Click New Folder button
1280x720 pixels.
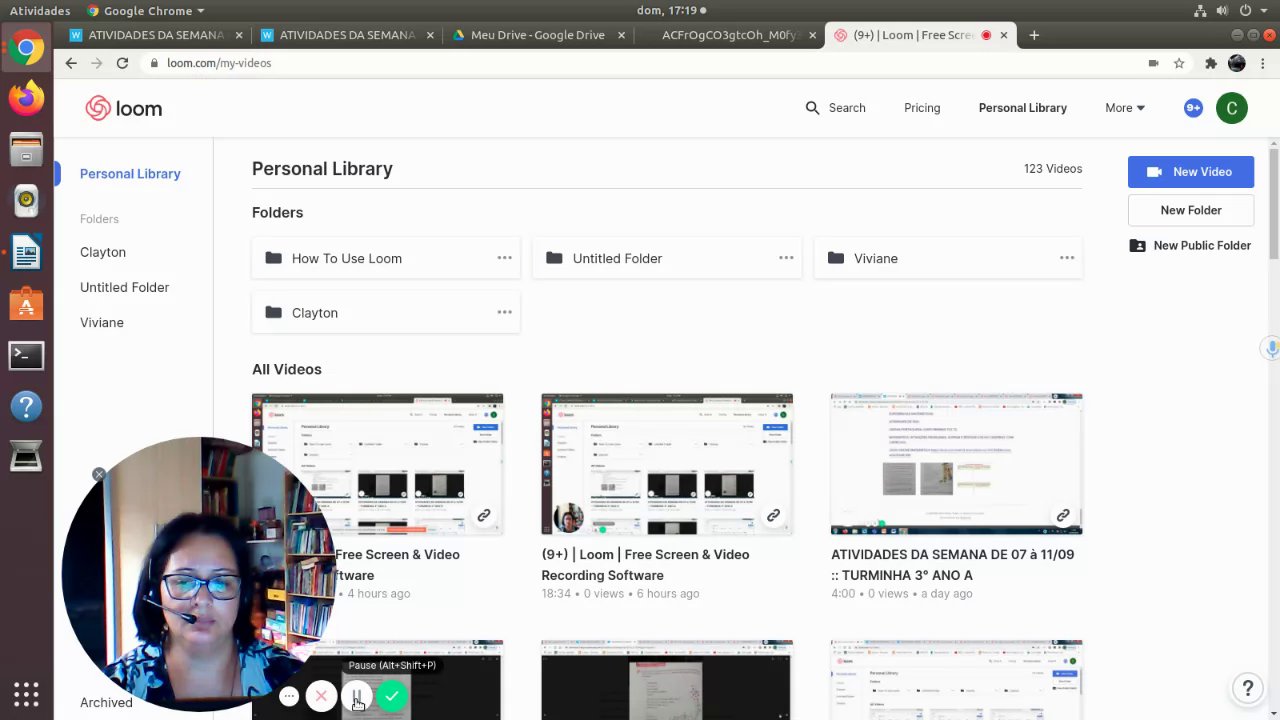[x=1191, y=210]
